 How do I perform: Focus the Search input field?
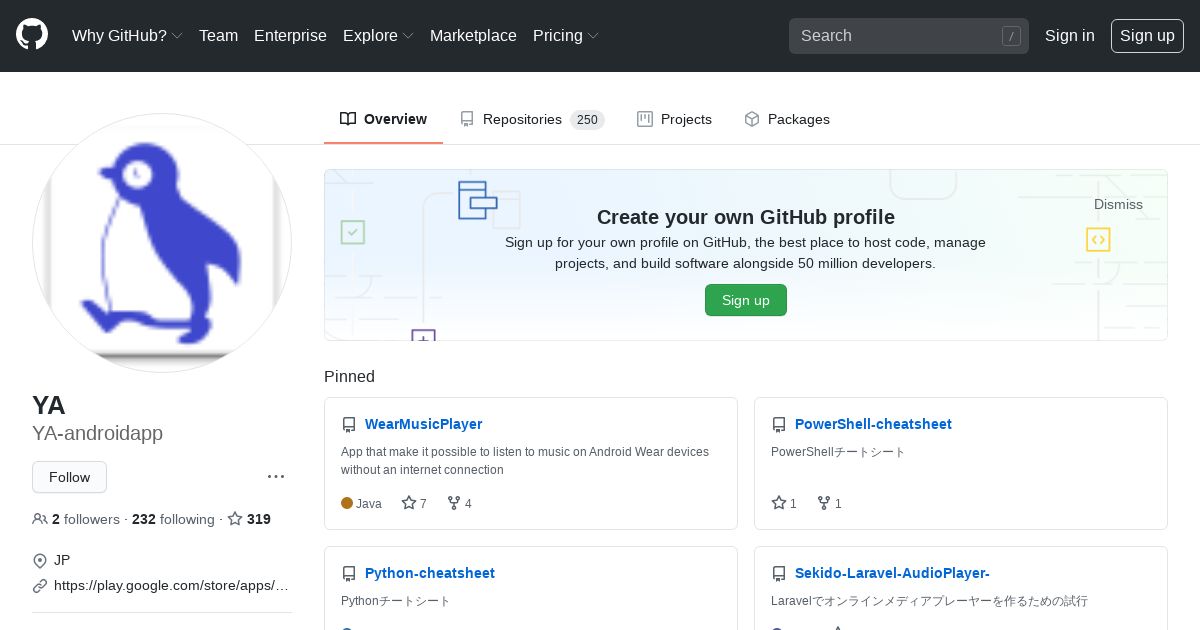pos(909,36)
